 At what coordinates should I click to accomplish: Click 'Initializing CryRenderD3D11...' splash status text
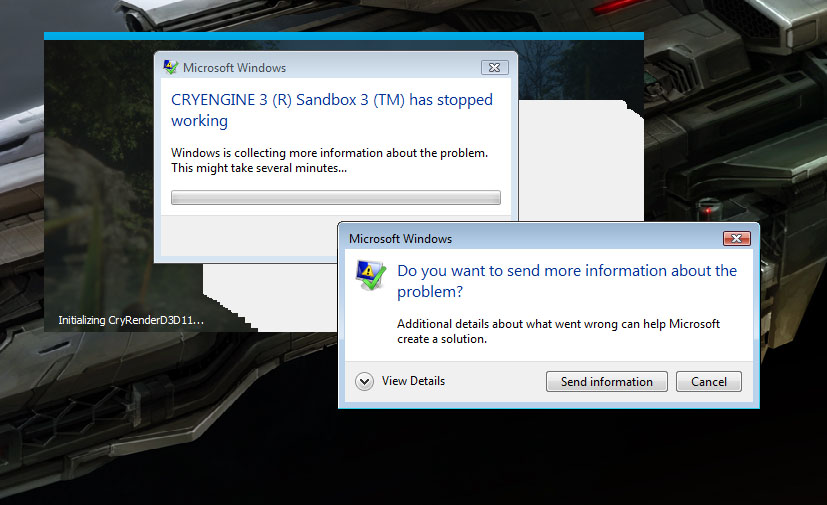coord(131,320)
